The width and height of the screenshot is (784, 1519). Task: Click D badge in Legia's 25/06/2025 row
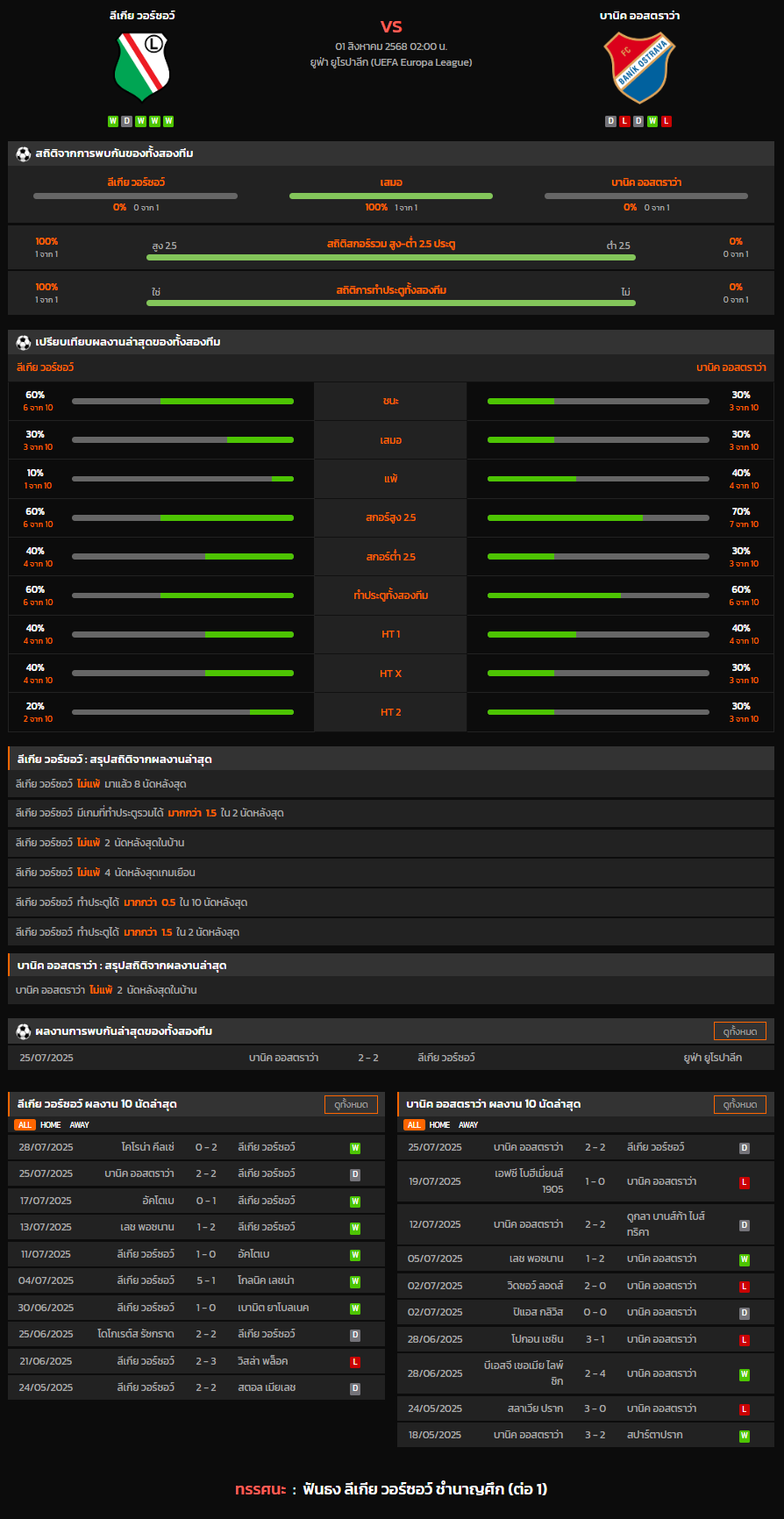coord(355,1335)
